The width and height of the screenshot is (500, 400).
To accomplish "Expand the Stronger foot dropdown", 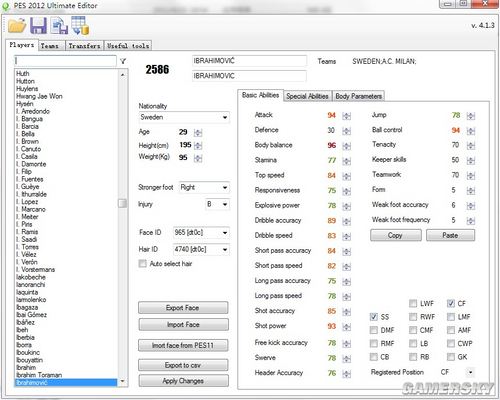I will pyautogui.click(x=204, y=187).
